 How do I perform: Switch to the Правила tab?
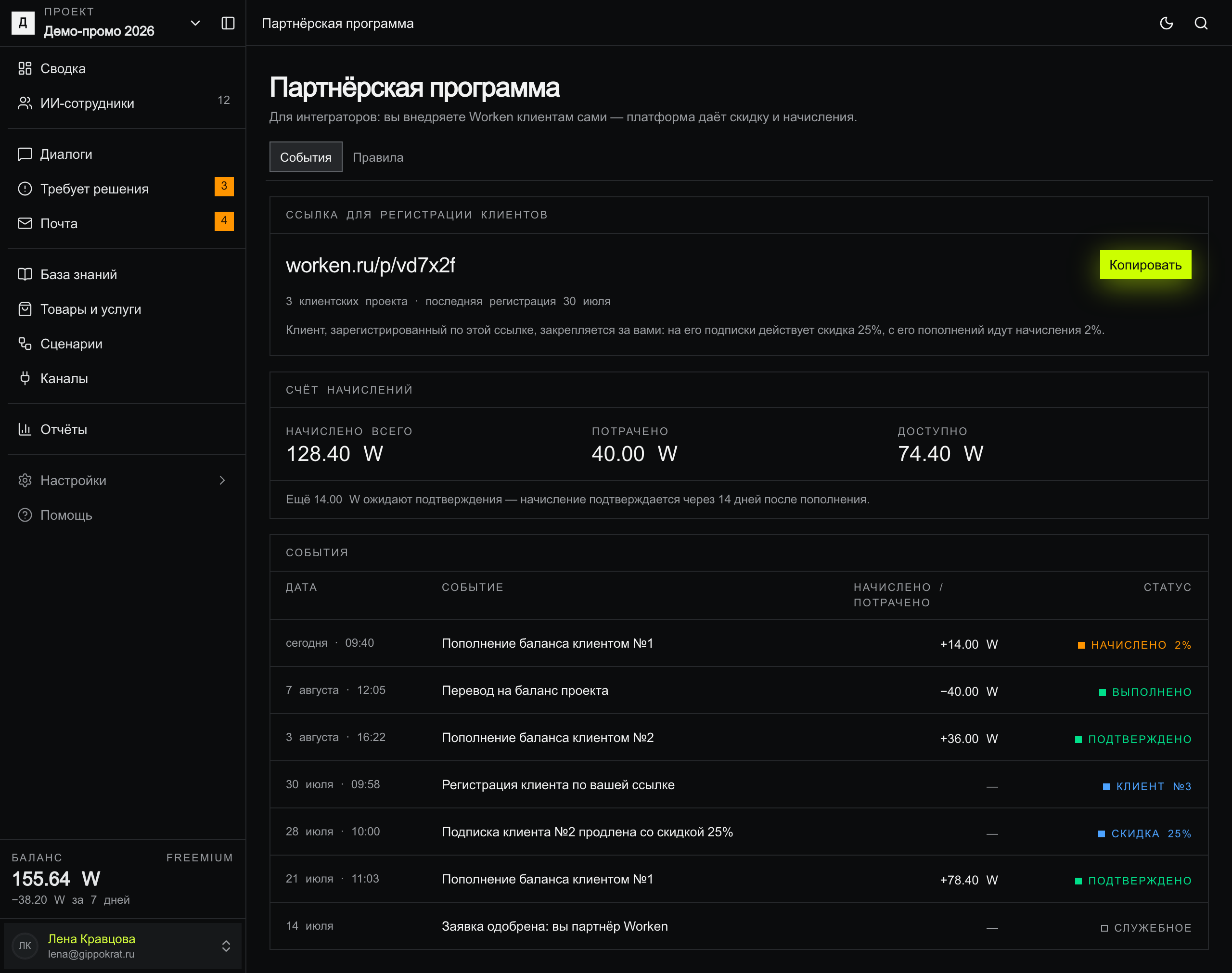click(x=378, y=157)
